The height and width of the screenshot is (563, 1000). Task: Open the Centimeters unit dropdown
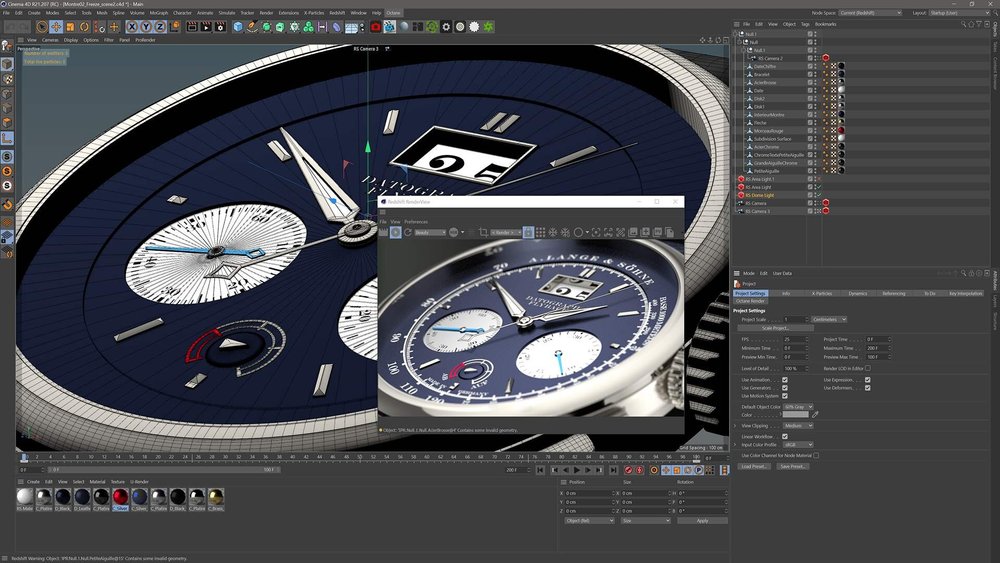829,320
